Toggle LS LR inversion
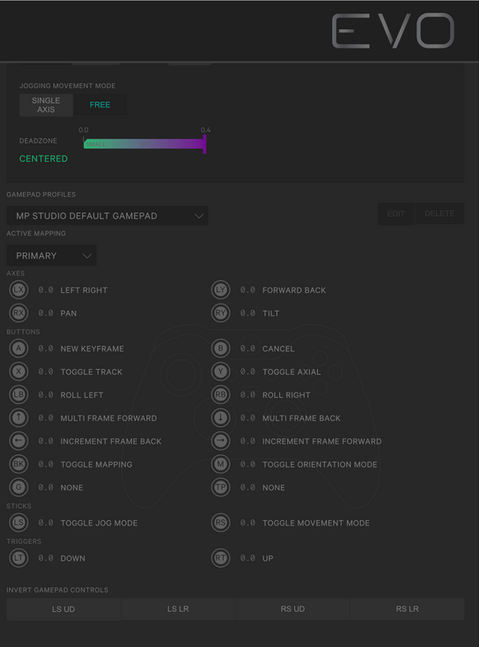 (x=178, y=609)
